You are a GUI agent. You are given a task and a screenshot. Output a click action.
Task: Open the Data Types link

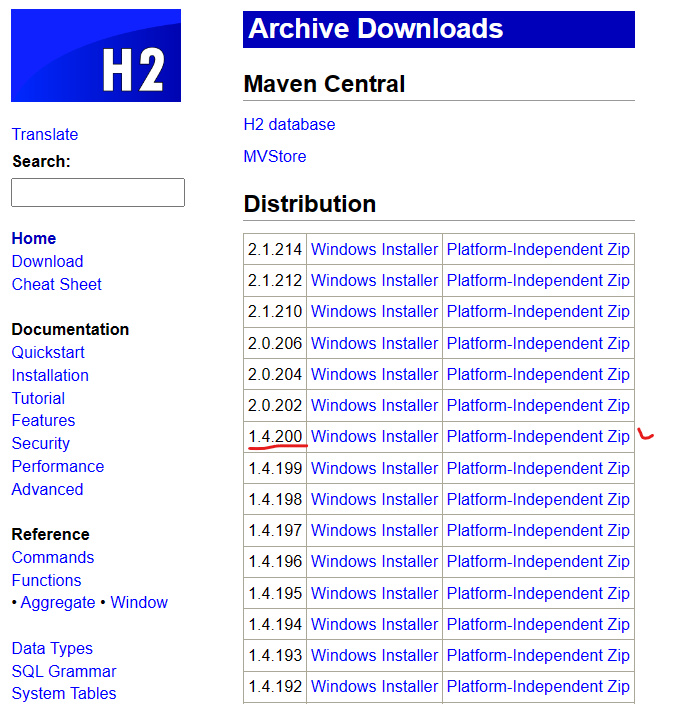click(52, 648)
